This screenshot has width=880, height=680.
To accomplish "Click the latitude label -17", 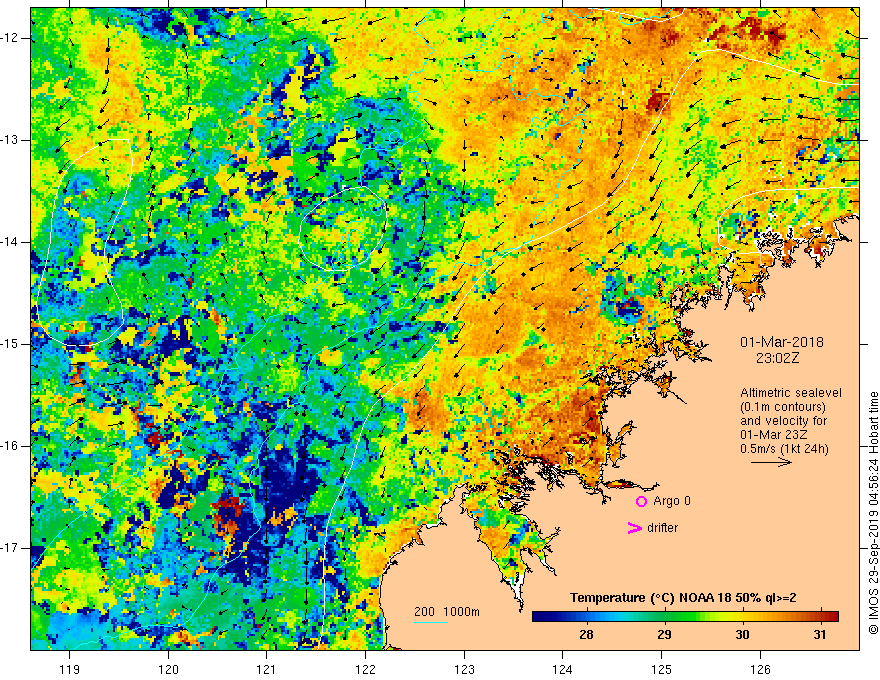I will pos(10,548).
